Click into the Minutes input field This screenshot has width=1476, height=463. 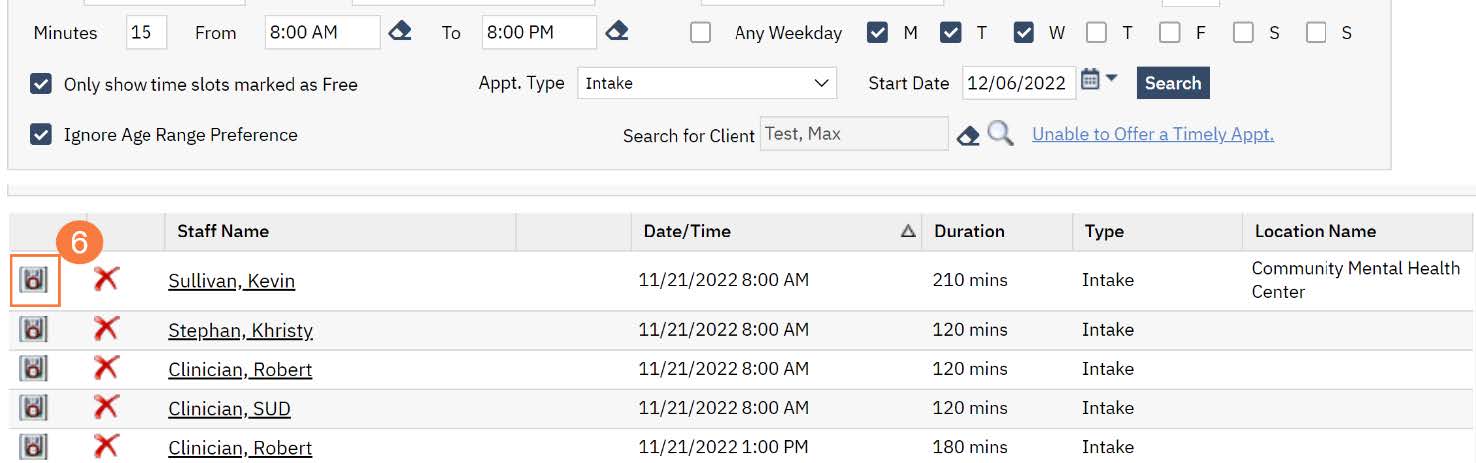[146, 32]
